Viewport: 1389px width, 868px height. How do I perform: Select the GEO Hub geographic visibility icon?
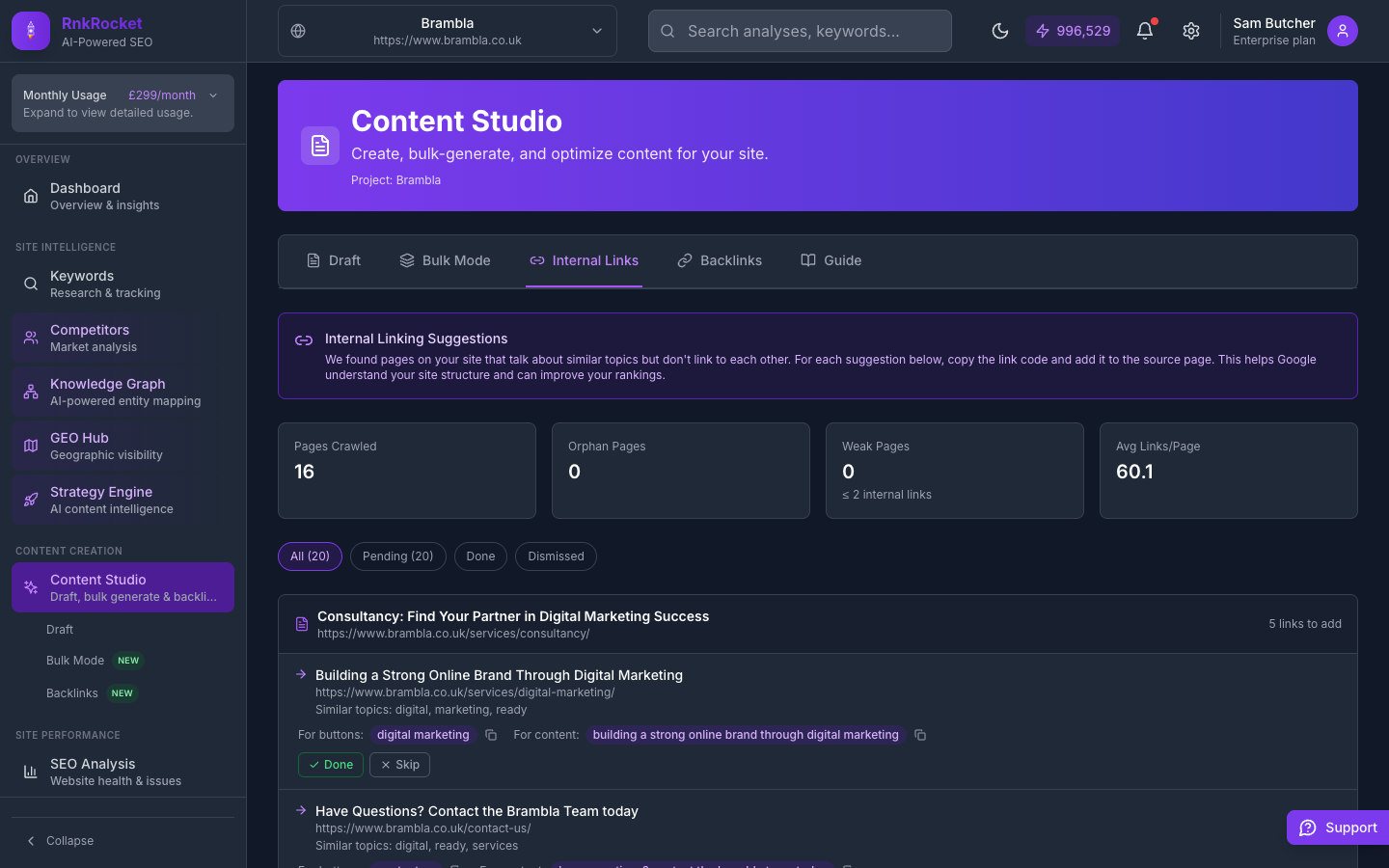coord(30,446)
